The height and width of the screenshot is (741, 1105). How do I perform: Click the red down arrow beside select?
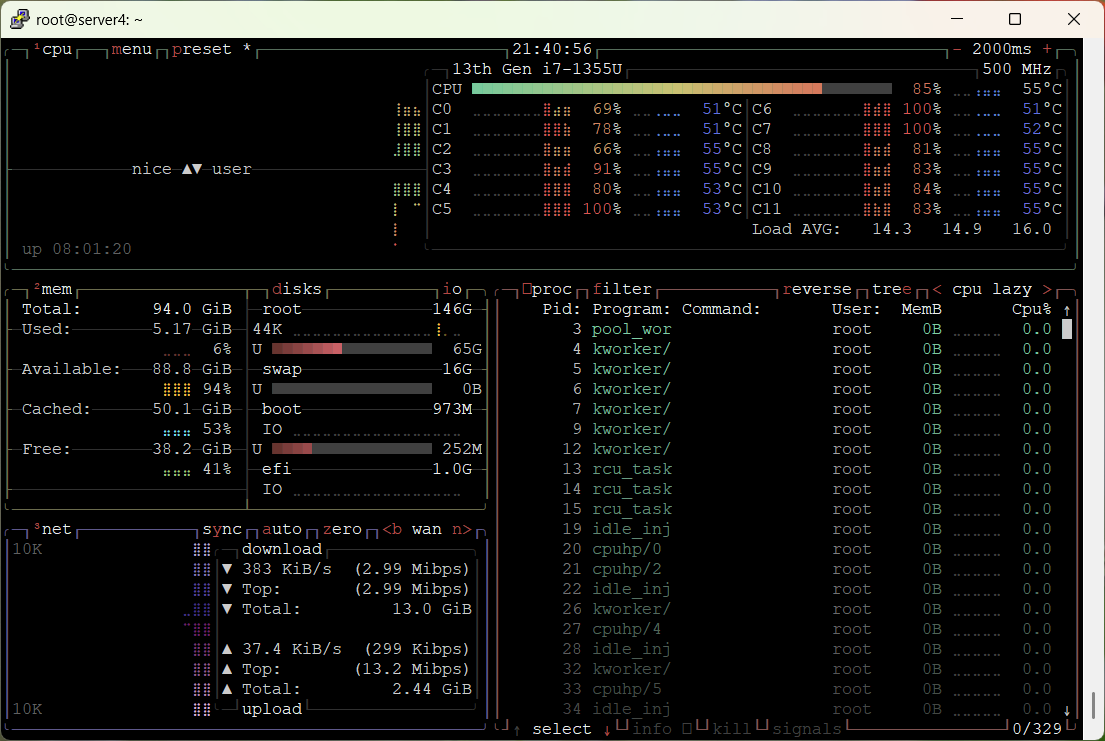(607, 729)
